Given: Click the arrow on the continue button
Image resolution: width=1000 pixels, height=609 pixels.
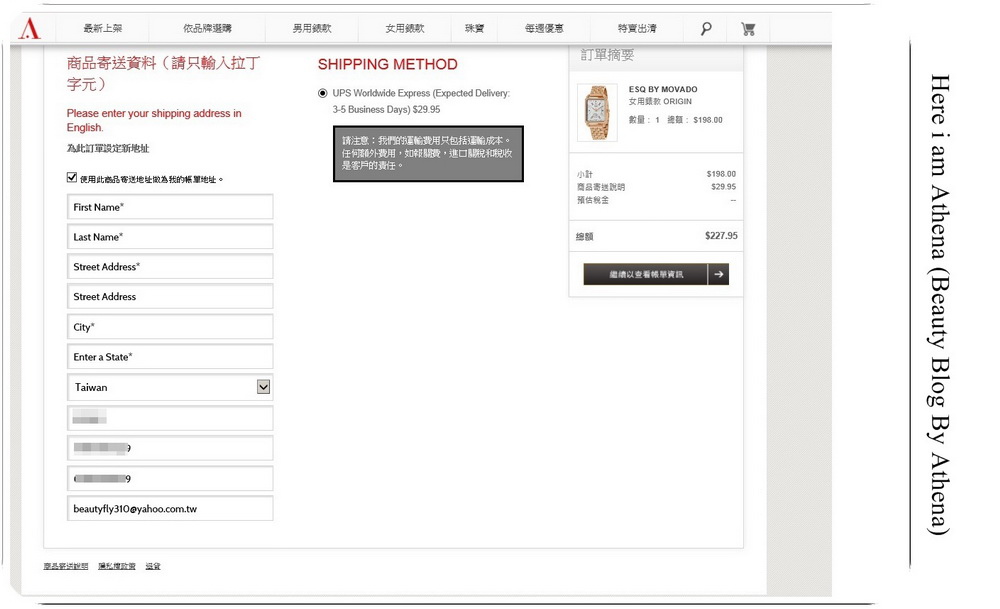Looking at the screenshot, I should (719, 274).
